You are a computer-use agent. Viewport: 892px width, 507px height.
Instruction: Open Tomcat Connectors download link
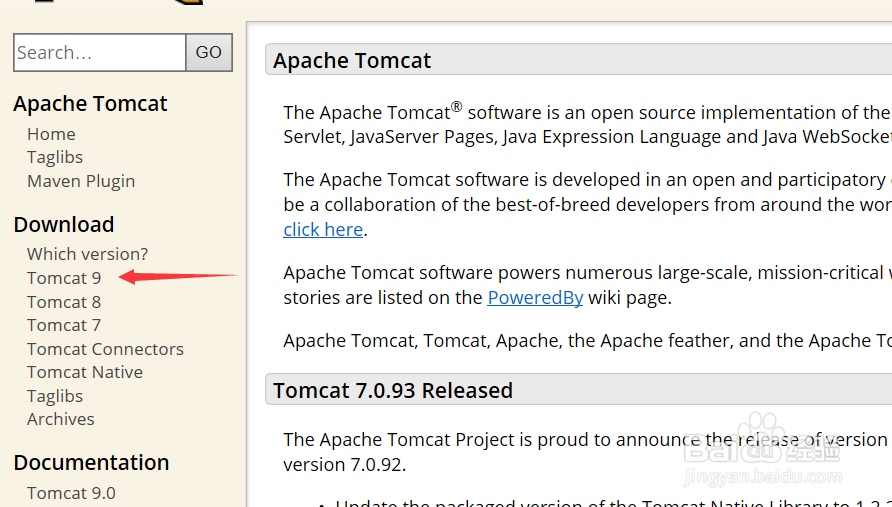click(x=105, y=349)
